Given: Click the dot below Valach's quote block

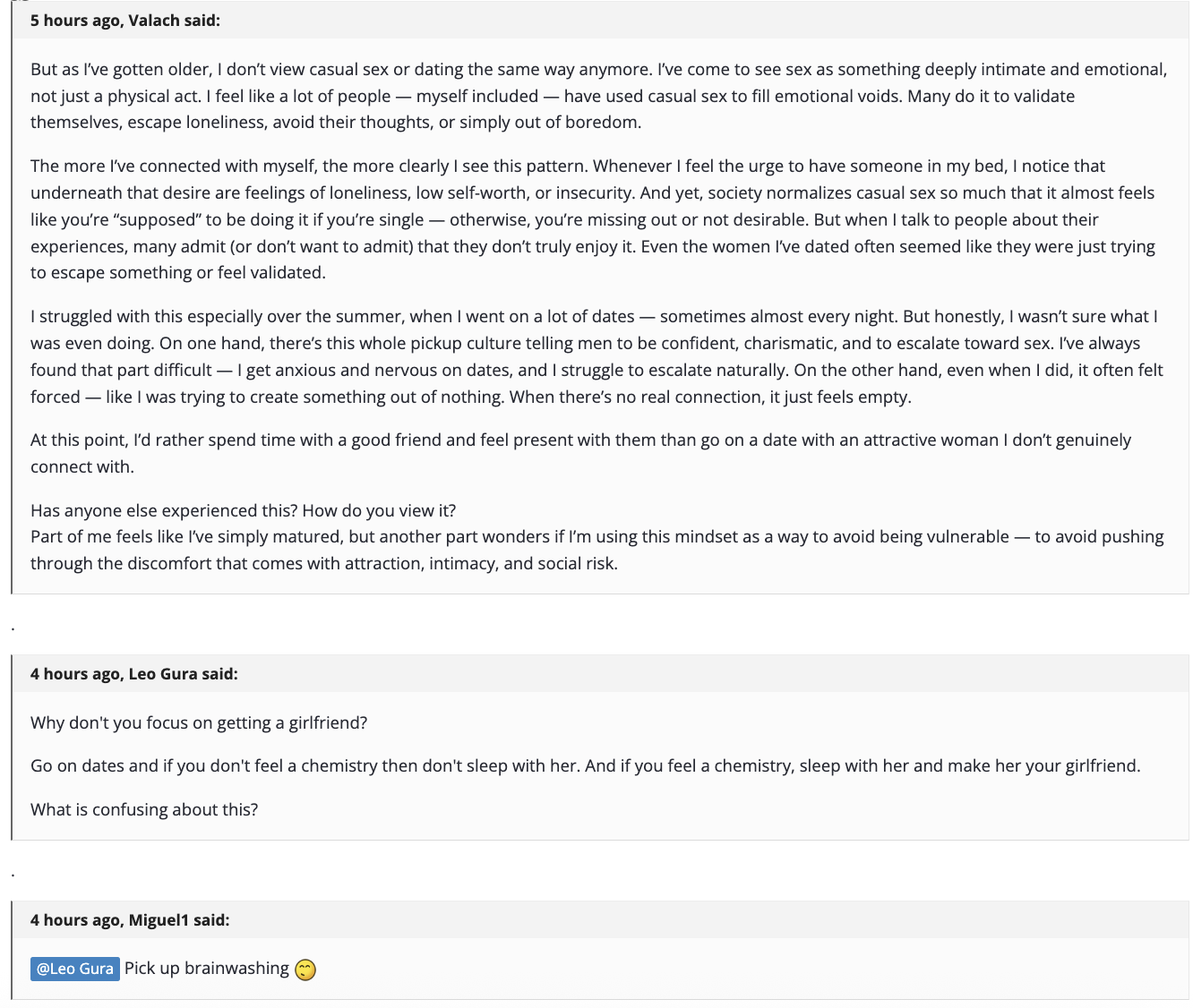Looking at the screenshot, I should click(x=13, y=628).
